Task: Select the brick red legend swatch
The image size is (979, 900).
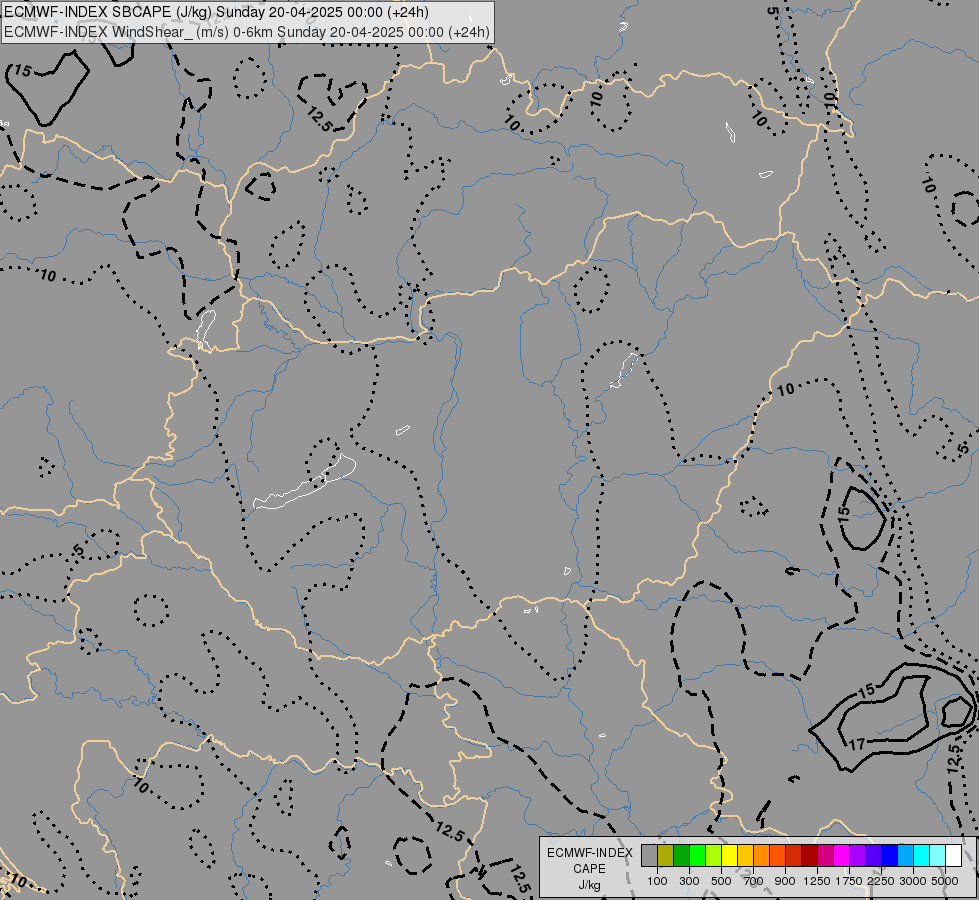Action: [x=794, y=855]
